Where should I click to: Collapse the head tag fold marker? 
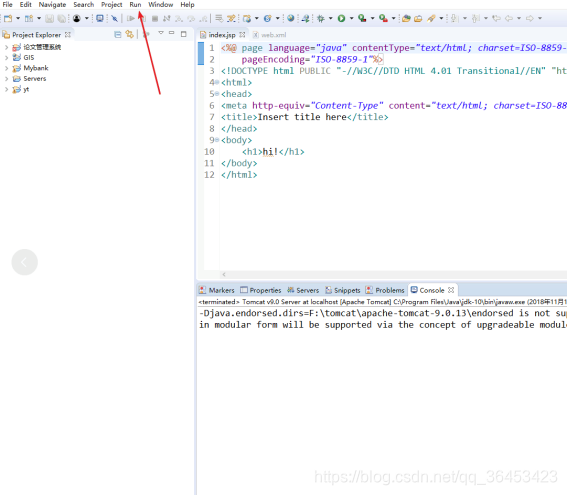click(217, 94)
